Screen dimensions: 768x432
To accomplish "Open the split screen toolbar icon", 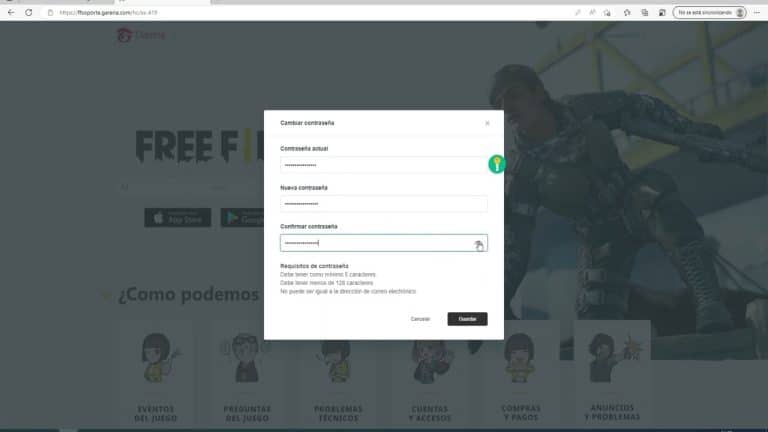I will [x=662, y=13].
